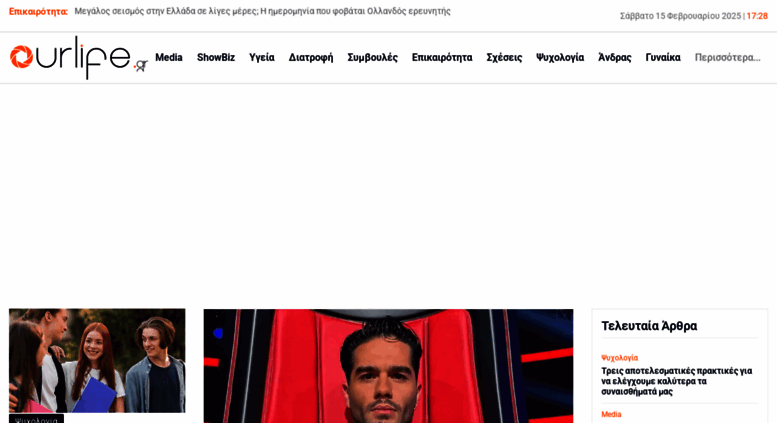This screenshot has height=423, width=777.
Task: Open the Γυναίκα section
Action: tap(663, 57)
